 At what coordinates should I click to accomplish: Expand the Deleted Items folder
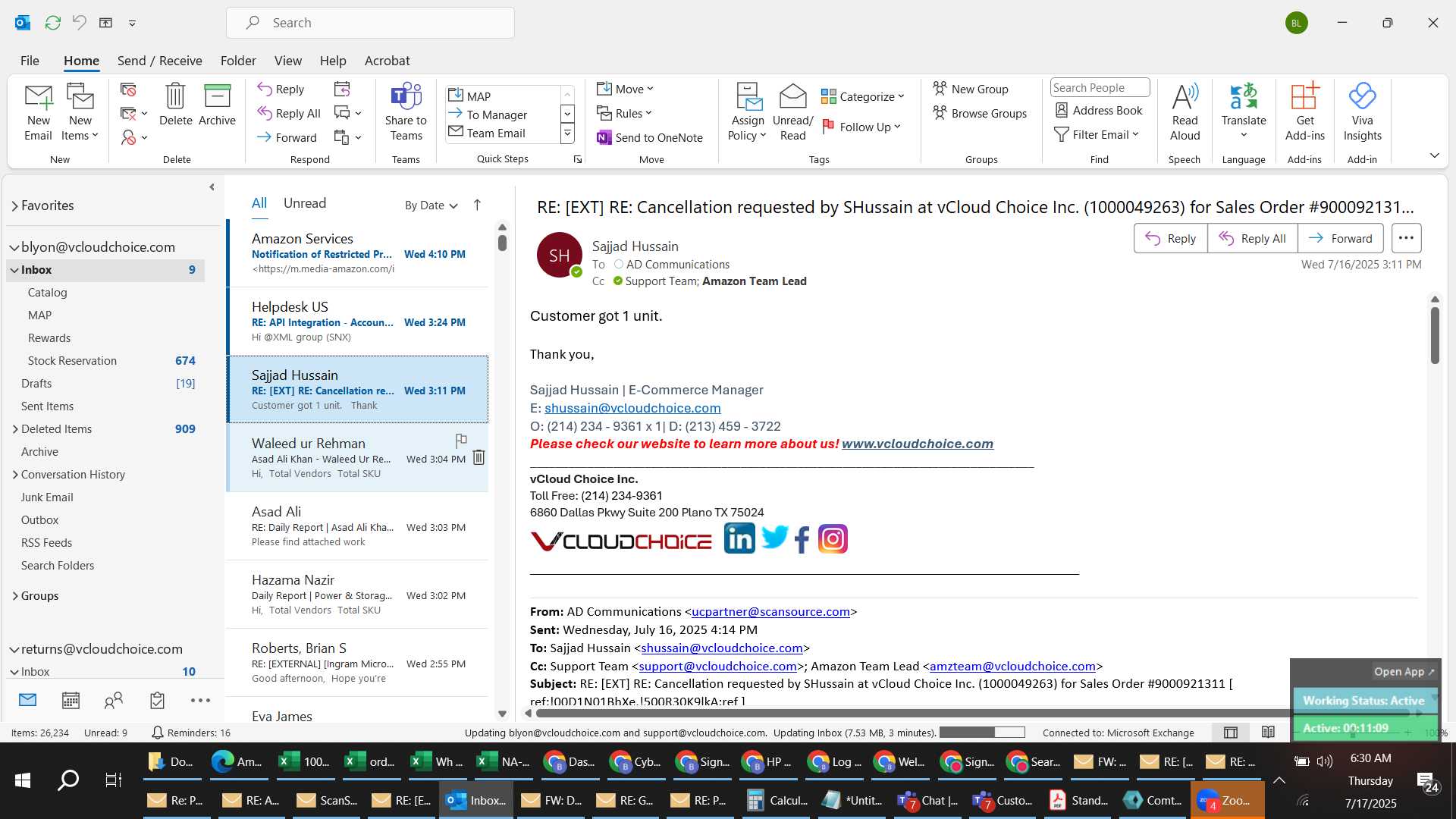(x=15, y=429)
